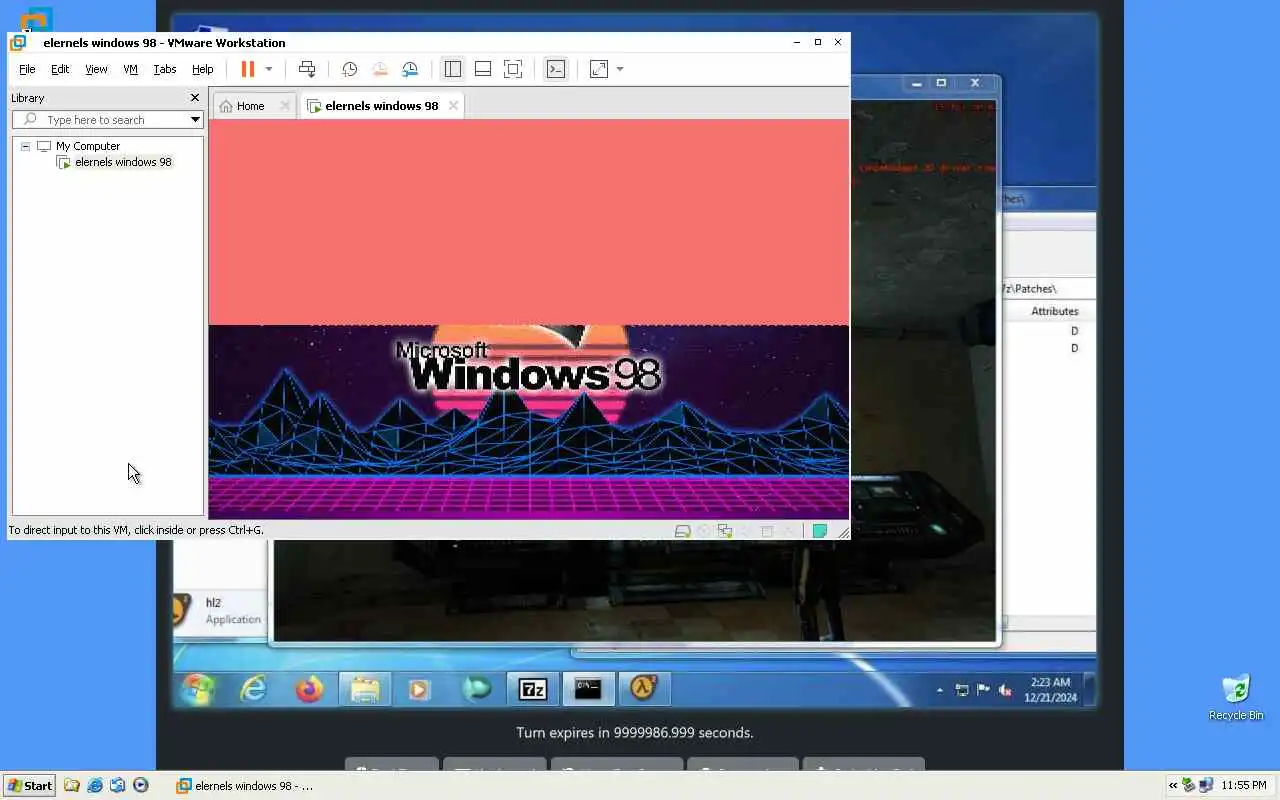Click the fourth quick launch icon beside Start

[141, 785]
